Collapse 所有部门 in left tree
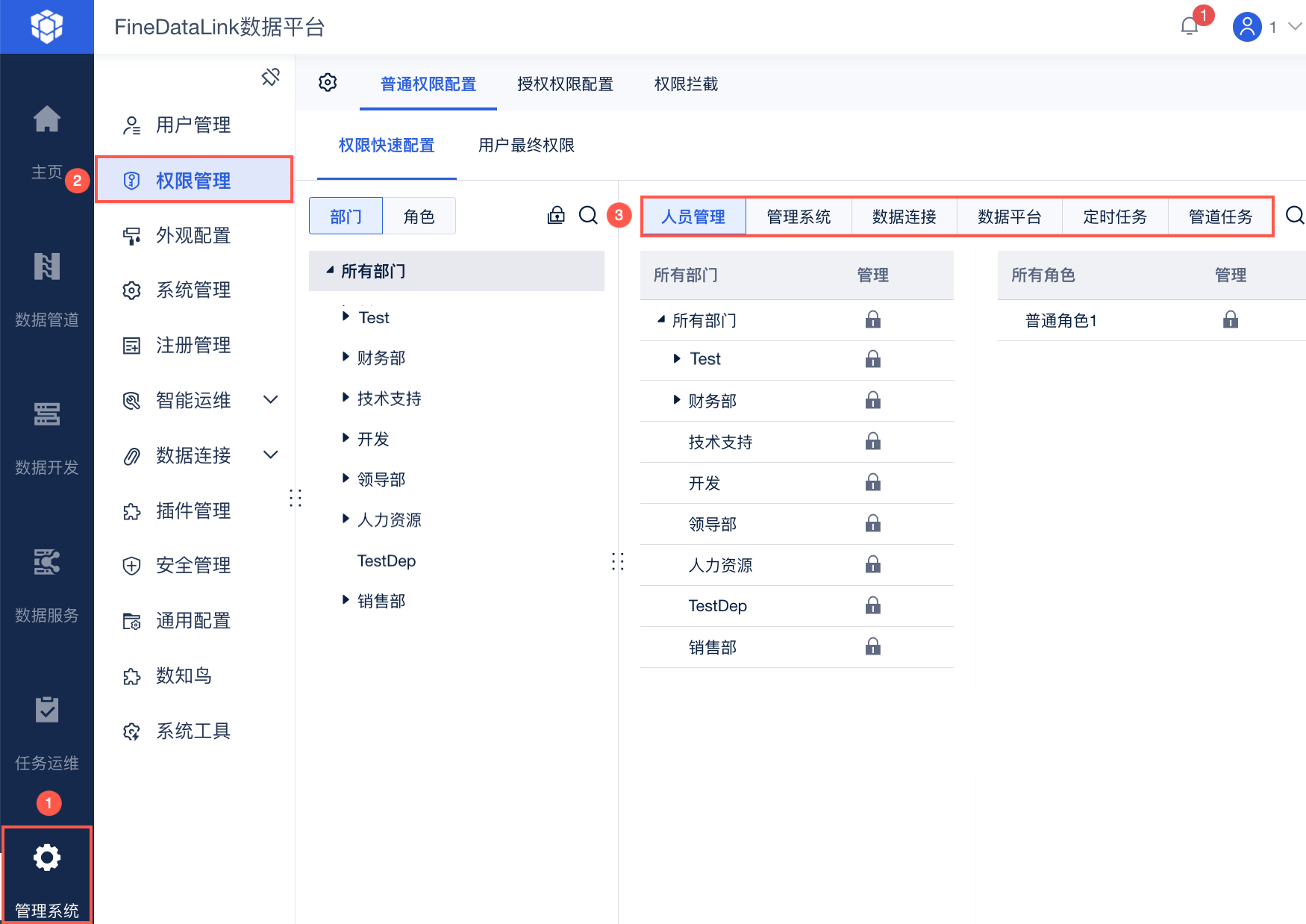This screenshot has width=1306, height=924. [329, 270]
